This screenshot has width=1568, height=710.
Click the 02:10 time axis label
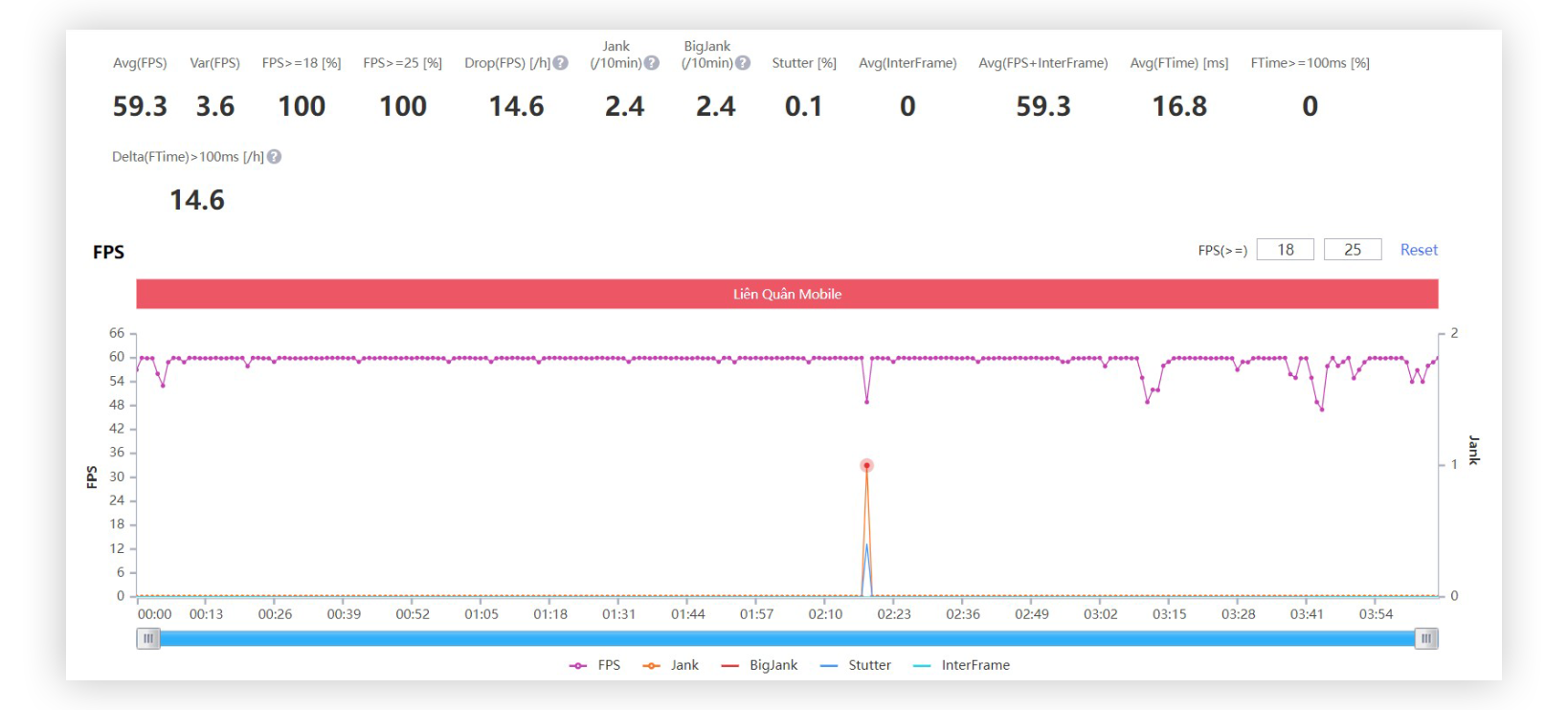point(825,614)
